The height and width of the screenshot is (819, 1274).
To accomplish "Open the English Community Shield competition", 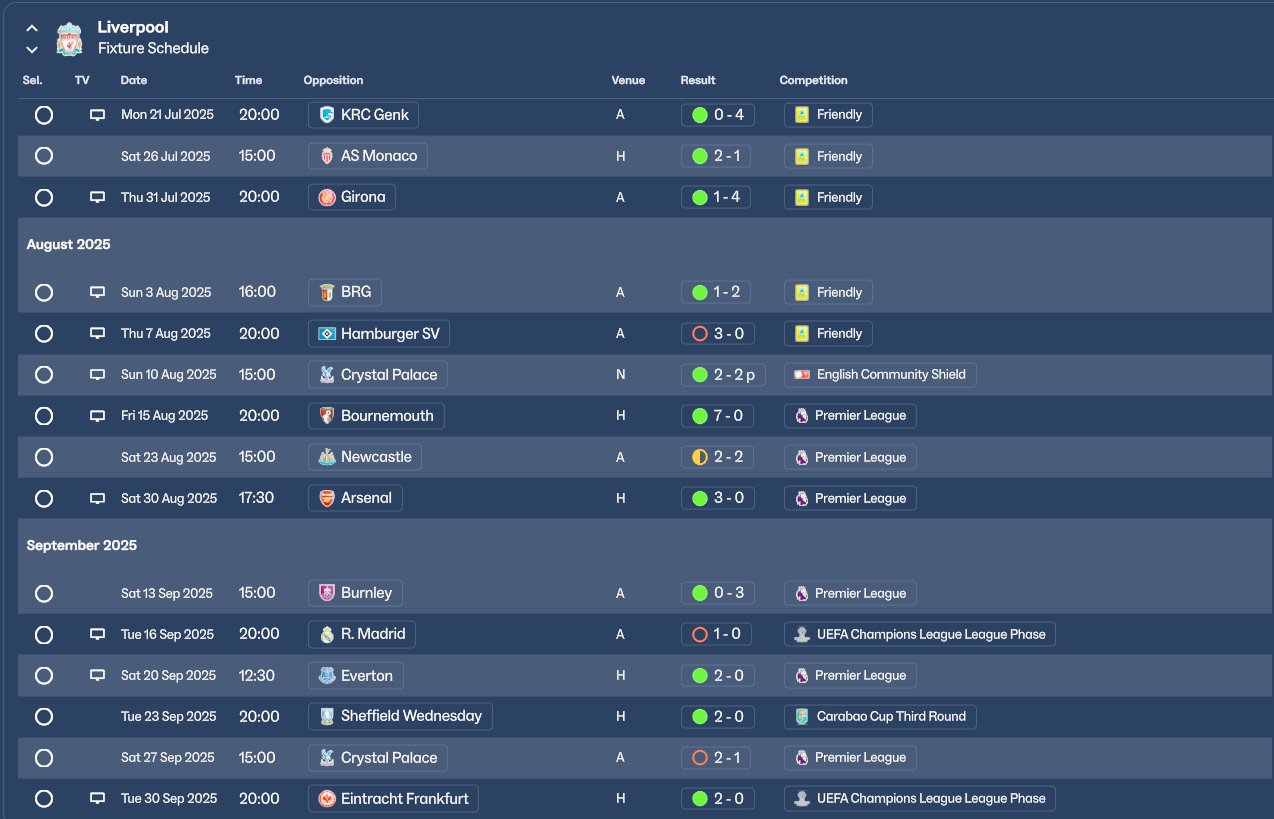I will tap(880, 375).
